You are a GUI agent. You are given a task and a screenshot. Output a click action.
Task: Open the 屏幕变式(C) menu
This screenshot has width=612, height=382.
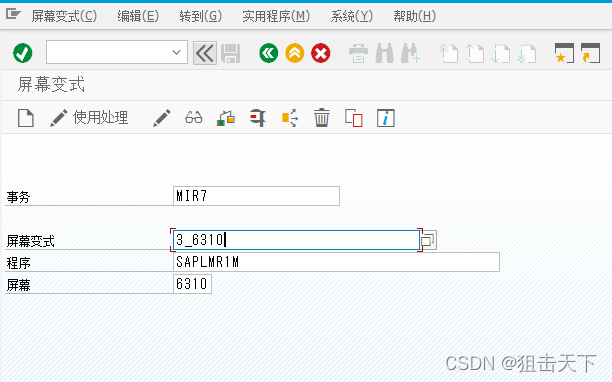click(x=64, y=16)
